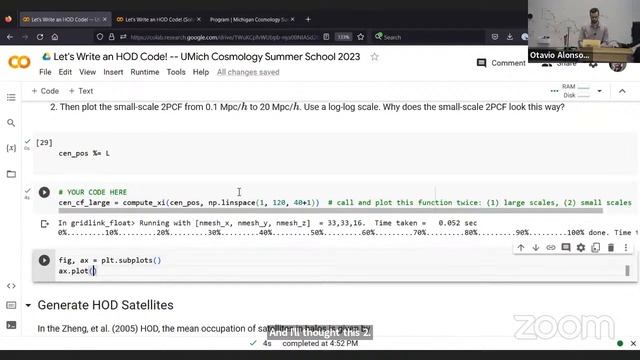Expand the RAM Disk runtime dropdown

coord(600,91)
